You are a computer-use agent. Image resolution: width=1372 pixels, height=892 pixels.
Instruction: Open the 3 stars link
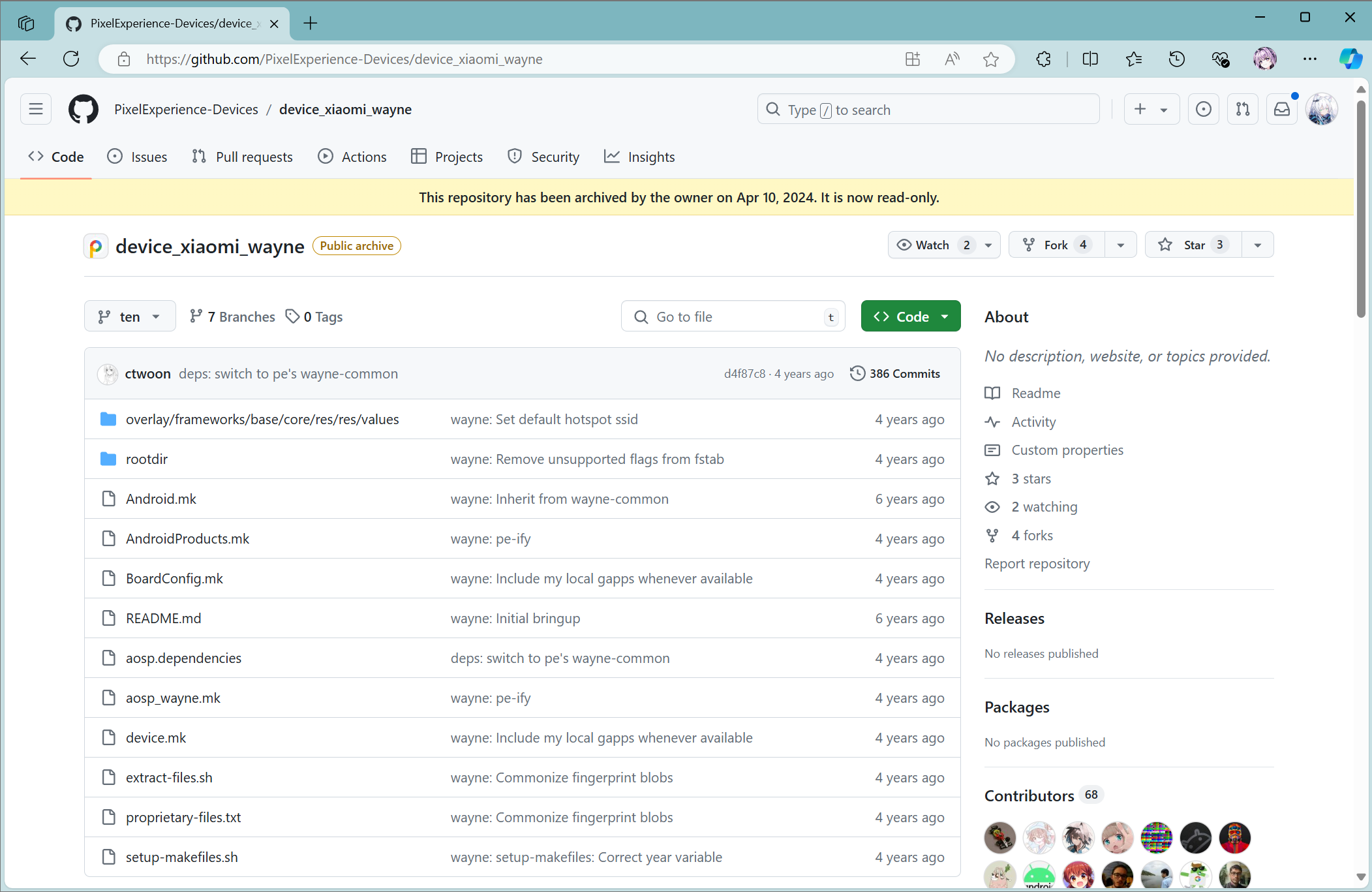tap(1031, 478)
